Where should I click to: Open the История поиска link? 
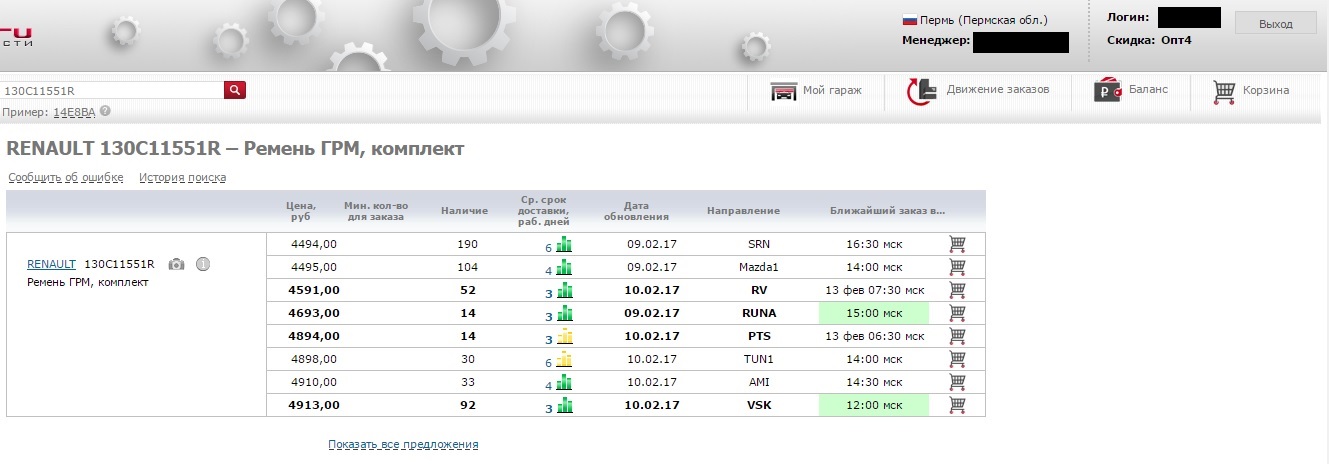pyautogui.click(x=183, y=178)
